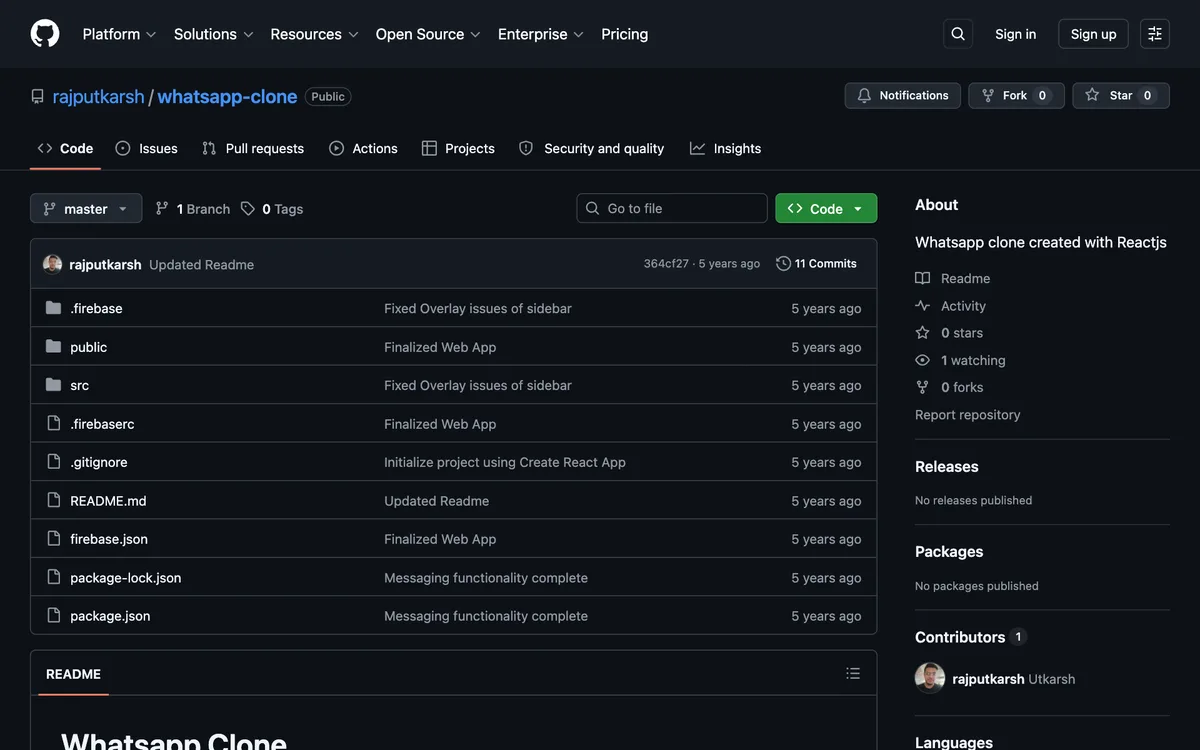The height and width of the screenshot is (750, 1200).
Task: Expand the Platform menu
Action: point(119,34)
